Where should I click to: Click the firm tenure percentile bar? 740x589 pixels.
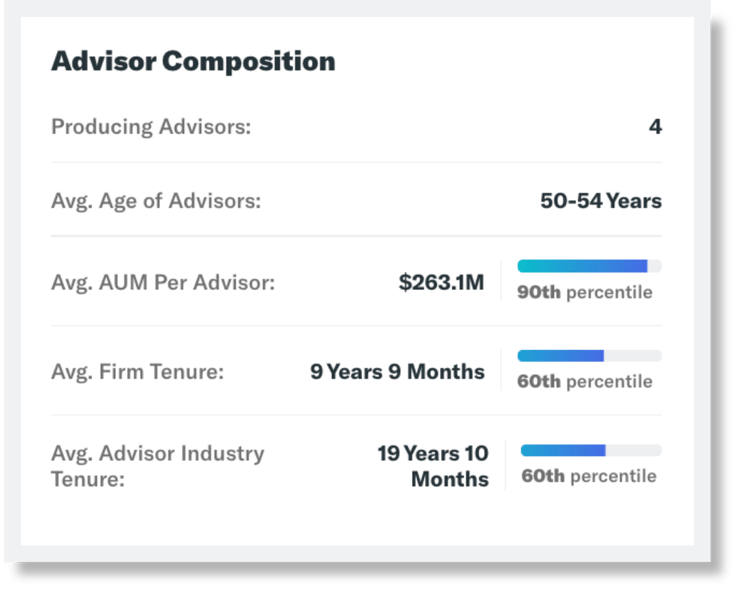(589, 356)
